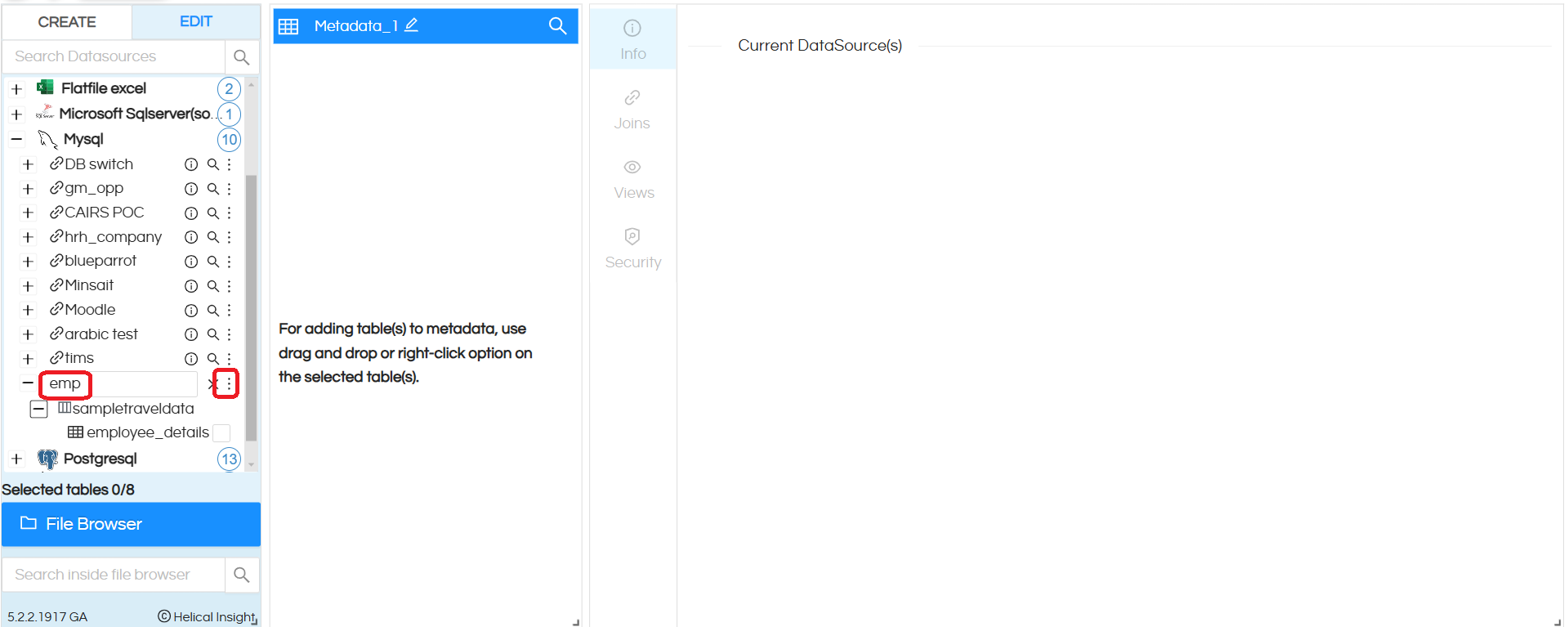
Task: Switch to the EDIT tab
Action: click(196, 22)
